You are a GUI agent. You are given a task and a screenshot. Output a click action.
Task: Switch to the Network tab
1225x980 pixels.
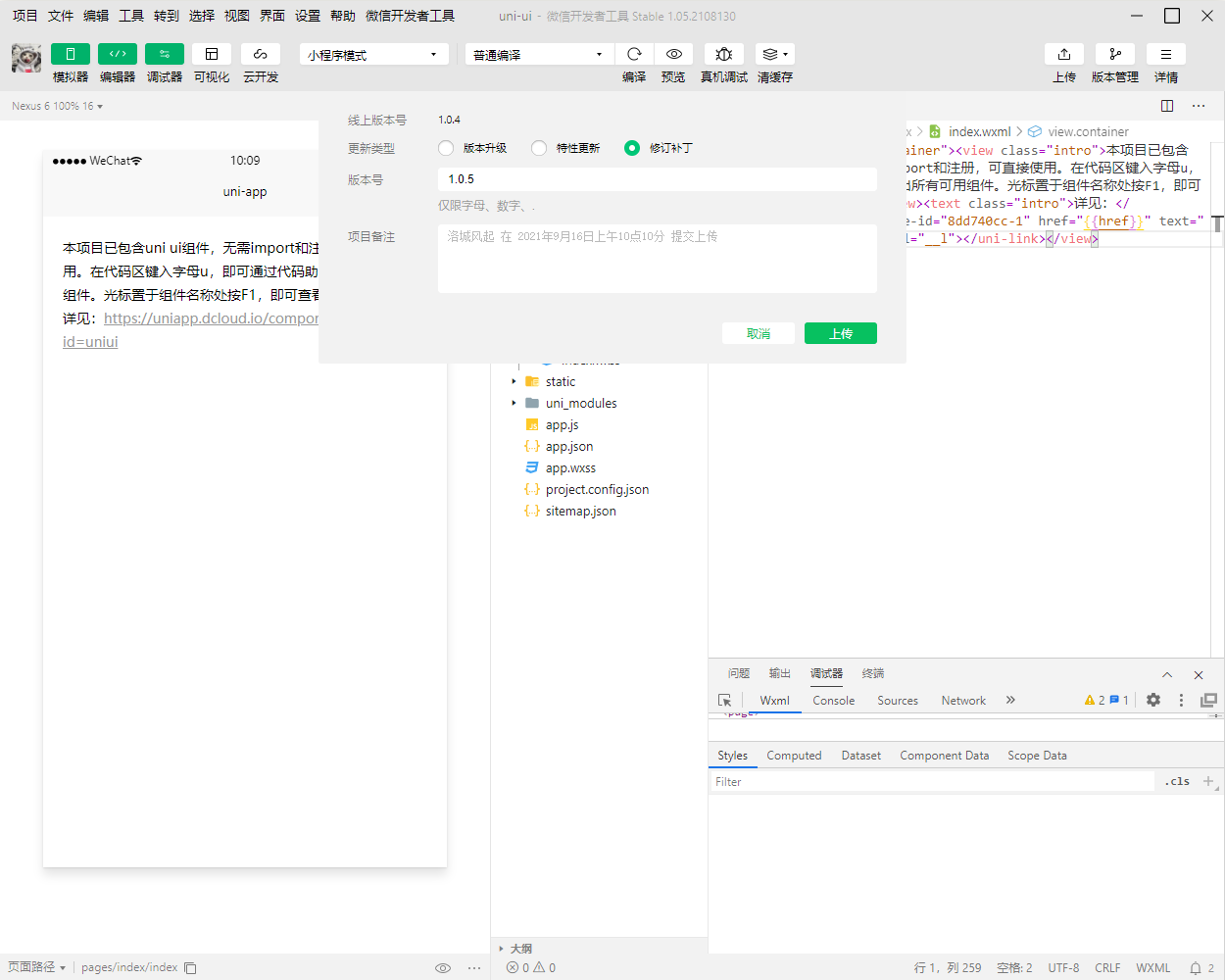[x=963, y=701]
